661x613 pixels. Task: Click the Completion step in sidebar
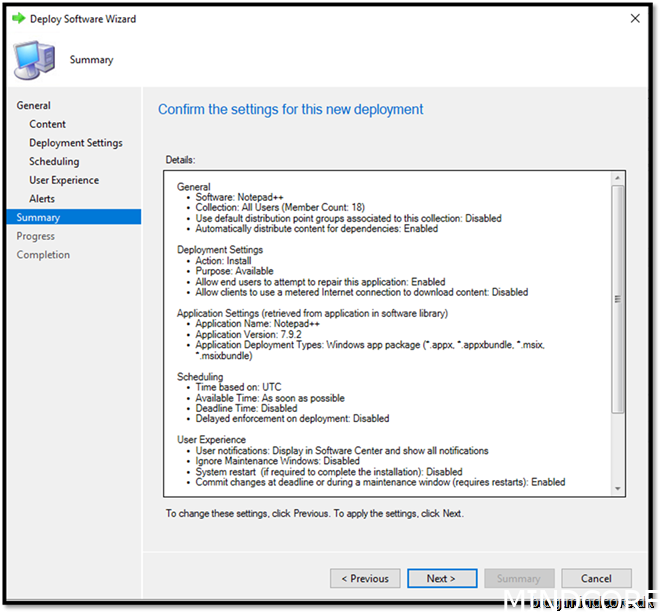[43, 255]
